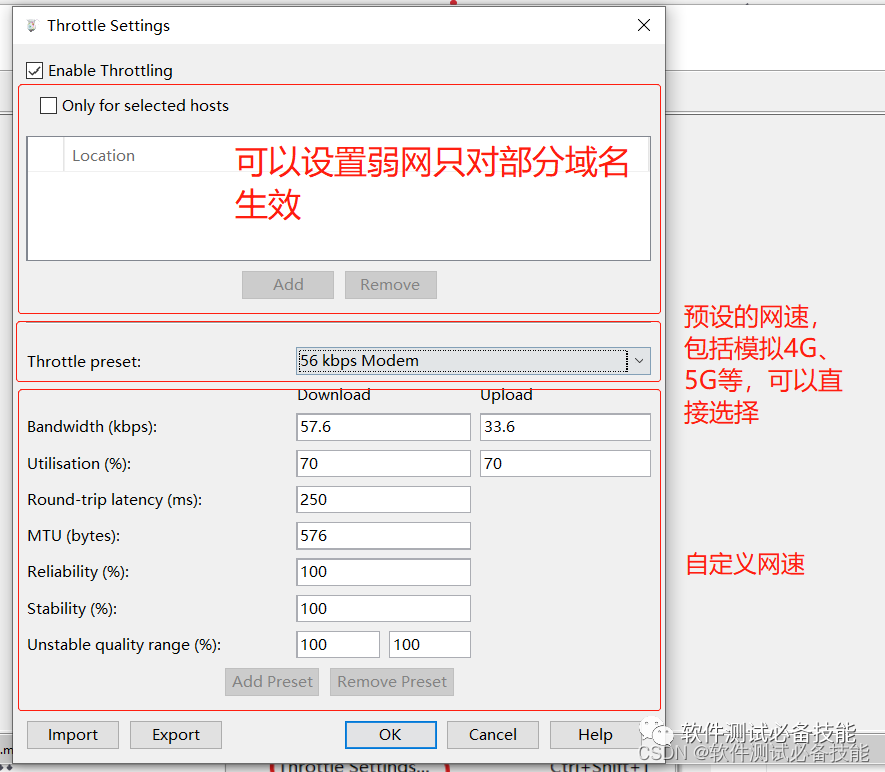Edit the Download bandwidth field 57.6
This screenshot has height=772, width=885.
[x=383, y=427]
